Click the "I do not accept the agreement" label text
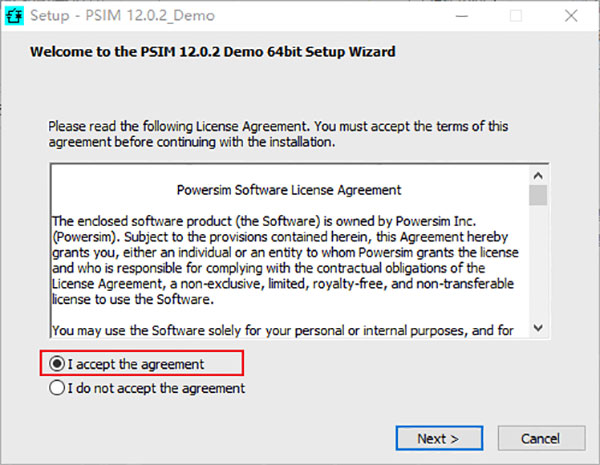Image resolution: width=600 pixels, height=465 pixels. [156, 388]
